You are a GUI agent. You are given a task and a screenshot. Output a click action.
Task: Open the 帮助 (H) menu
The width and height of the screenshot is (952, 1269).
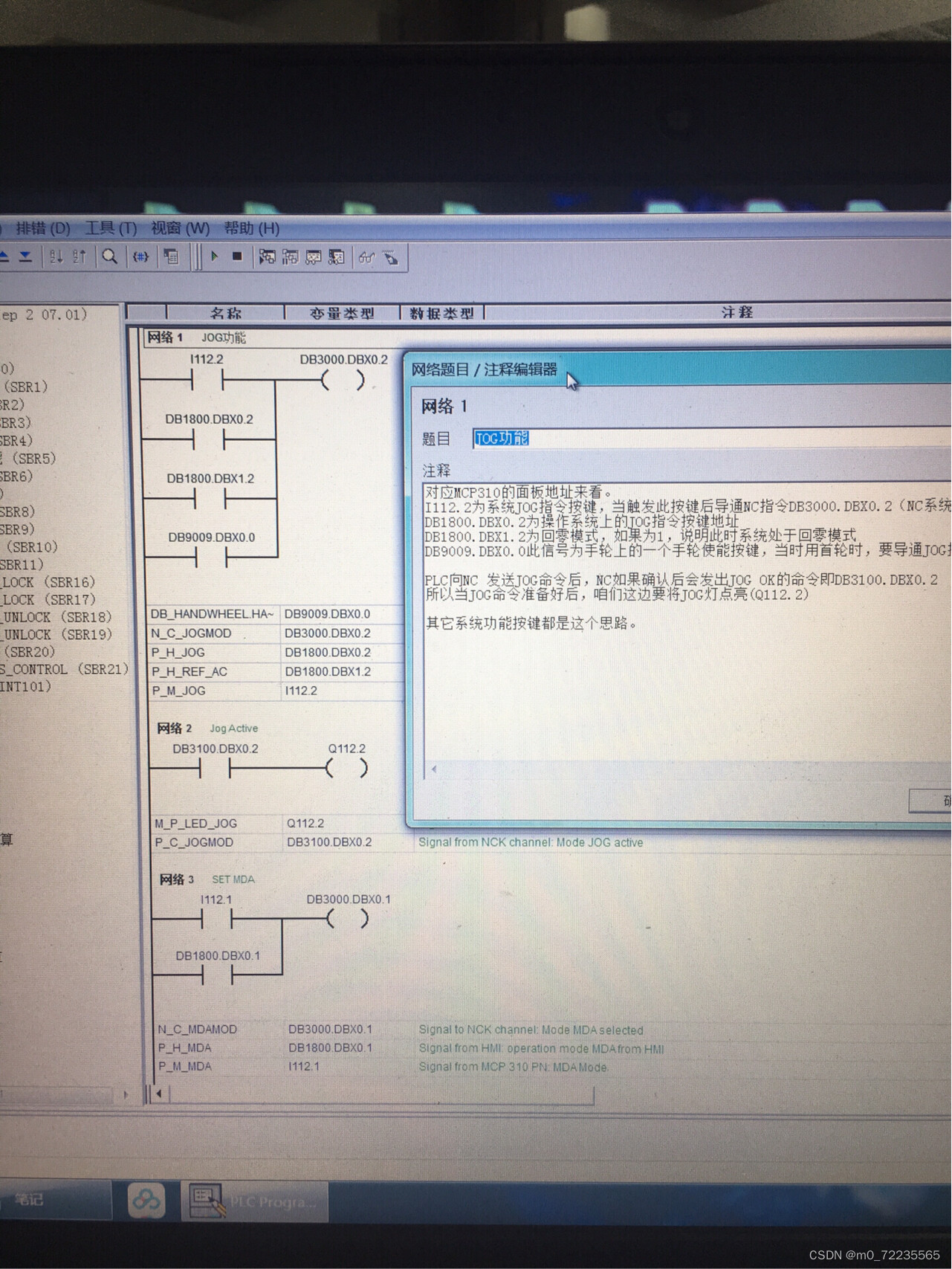pos(251,227)
